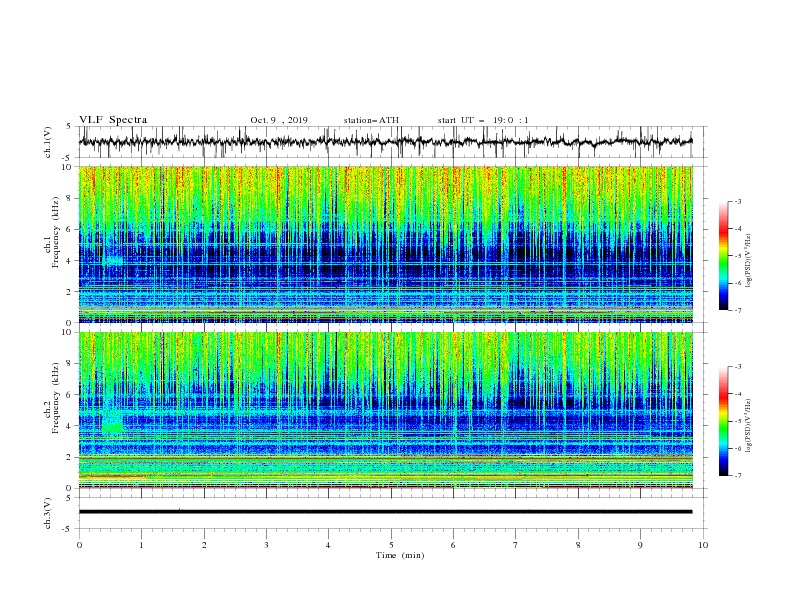Viewport: 792px width, 612px height.
Task: Click the '-3' tick on ch.1 colorbar
Action: click(737, 201)
